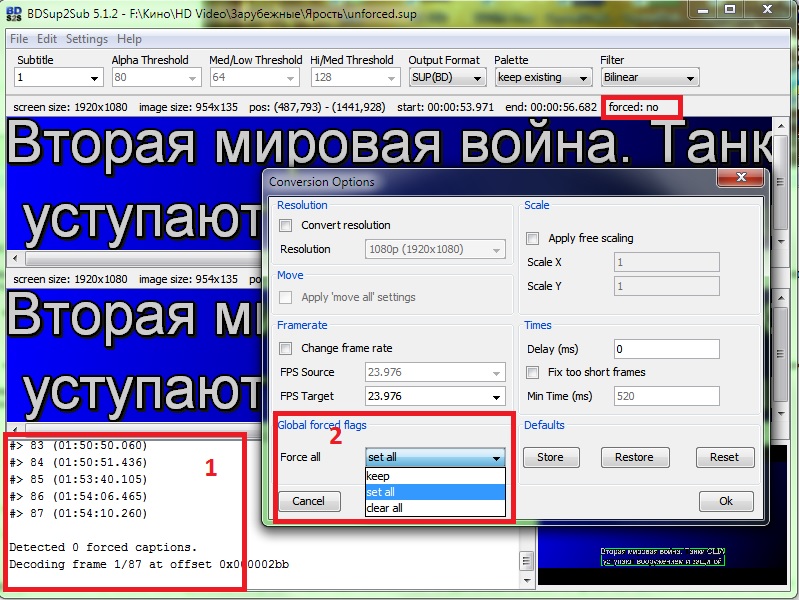Toggle the Apply free scaling checkbox
This screenshot has height=600, width=799.
533,238
